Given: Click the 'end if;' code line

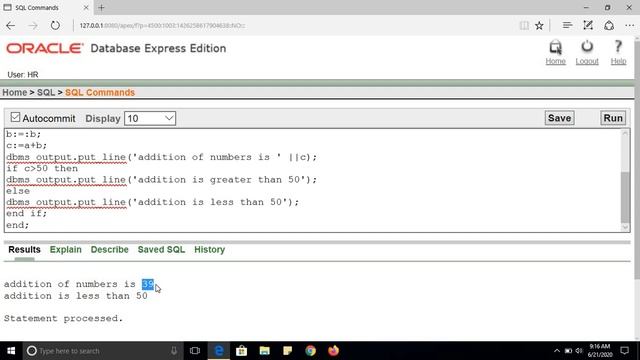Looking at the screenshot, I should tap(27, 213).
